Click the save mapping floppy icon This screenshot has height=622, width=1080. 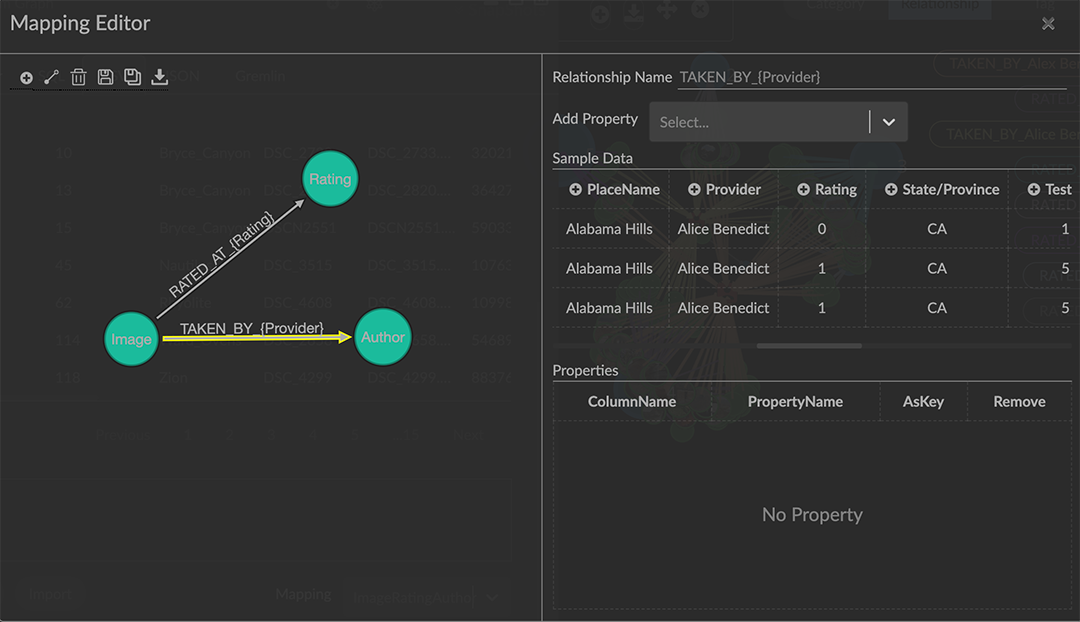click(105, 77)
